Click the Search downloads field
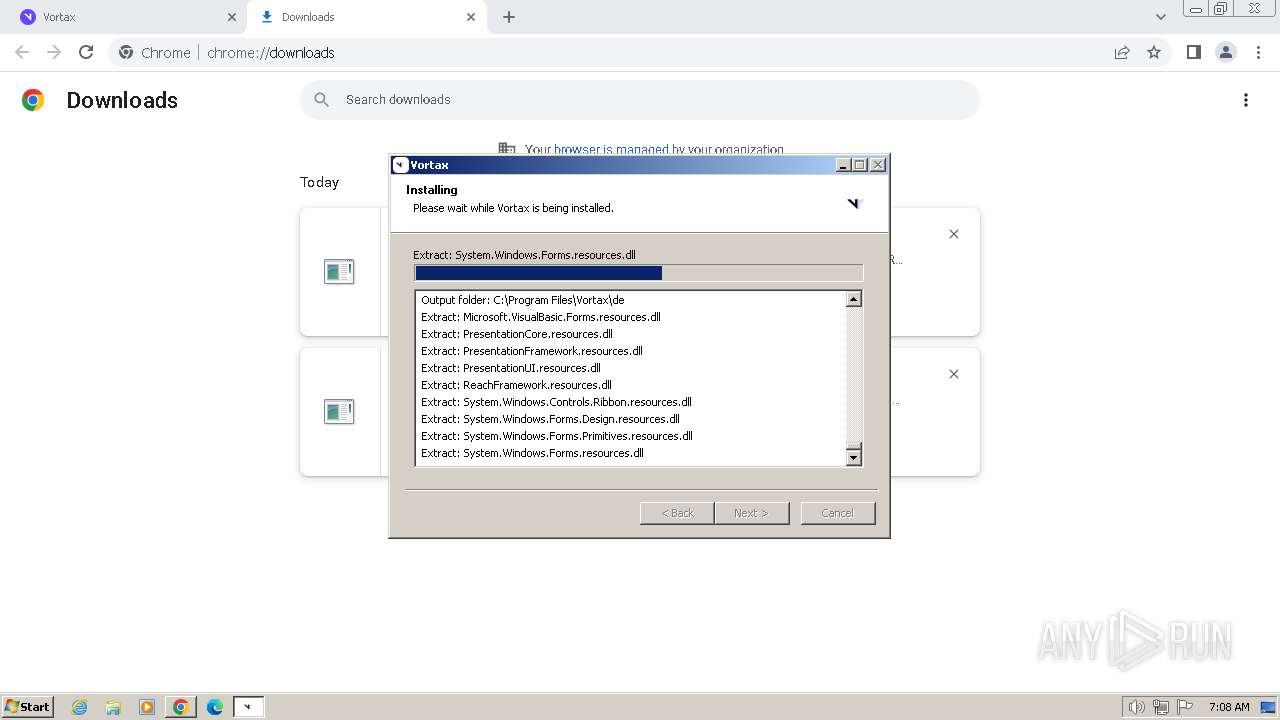Image resolution: width=1280 pixels, height=720 pixels. (640, 100)
